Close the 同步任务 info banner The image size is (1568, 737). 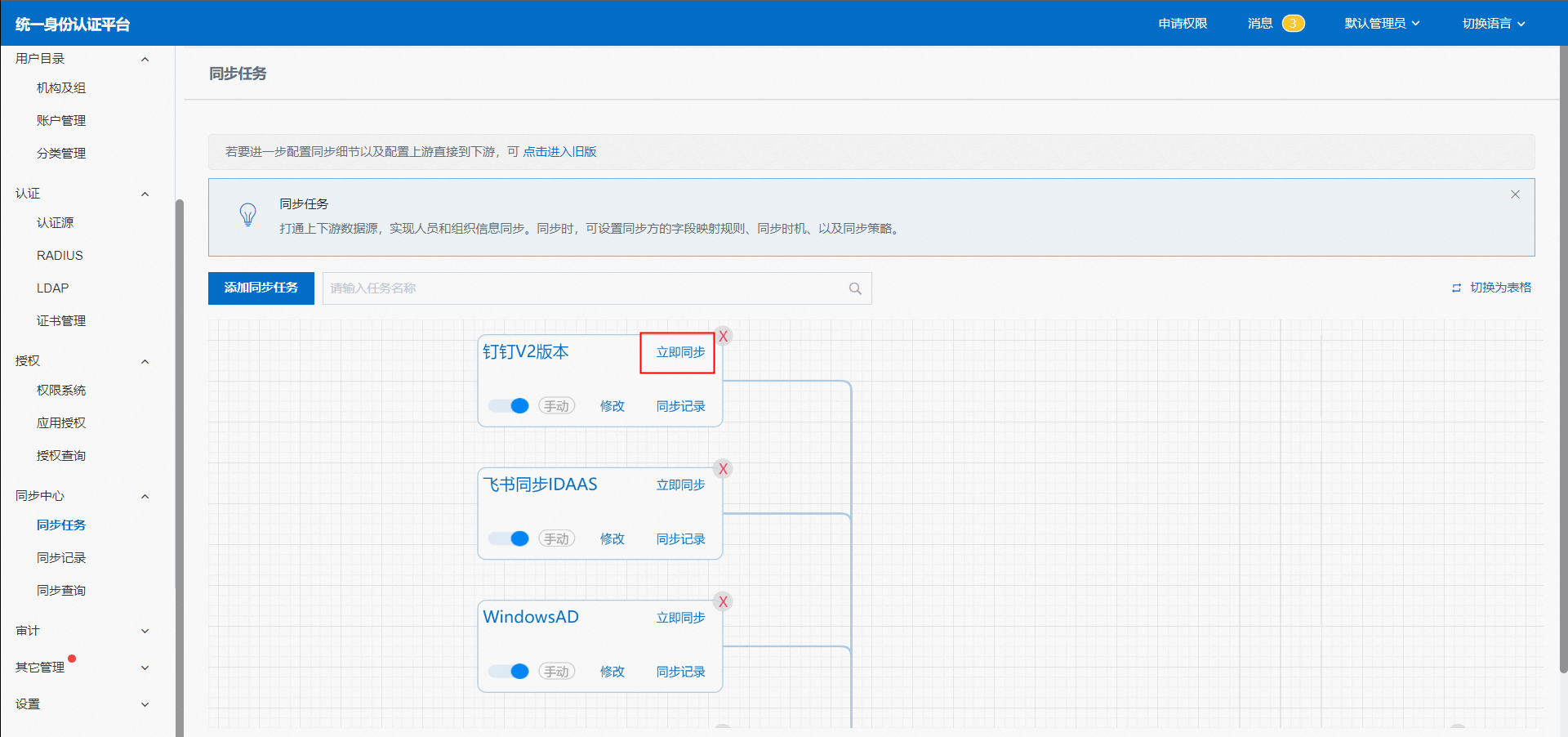click(x=1515, y=194)
